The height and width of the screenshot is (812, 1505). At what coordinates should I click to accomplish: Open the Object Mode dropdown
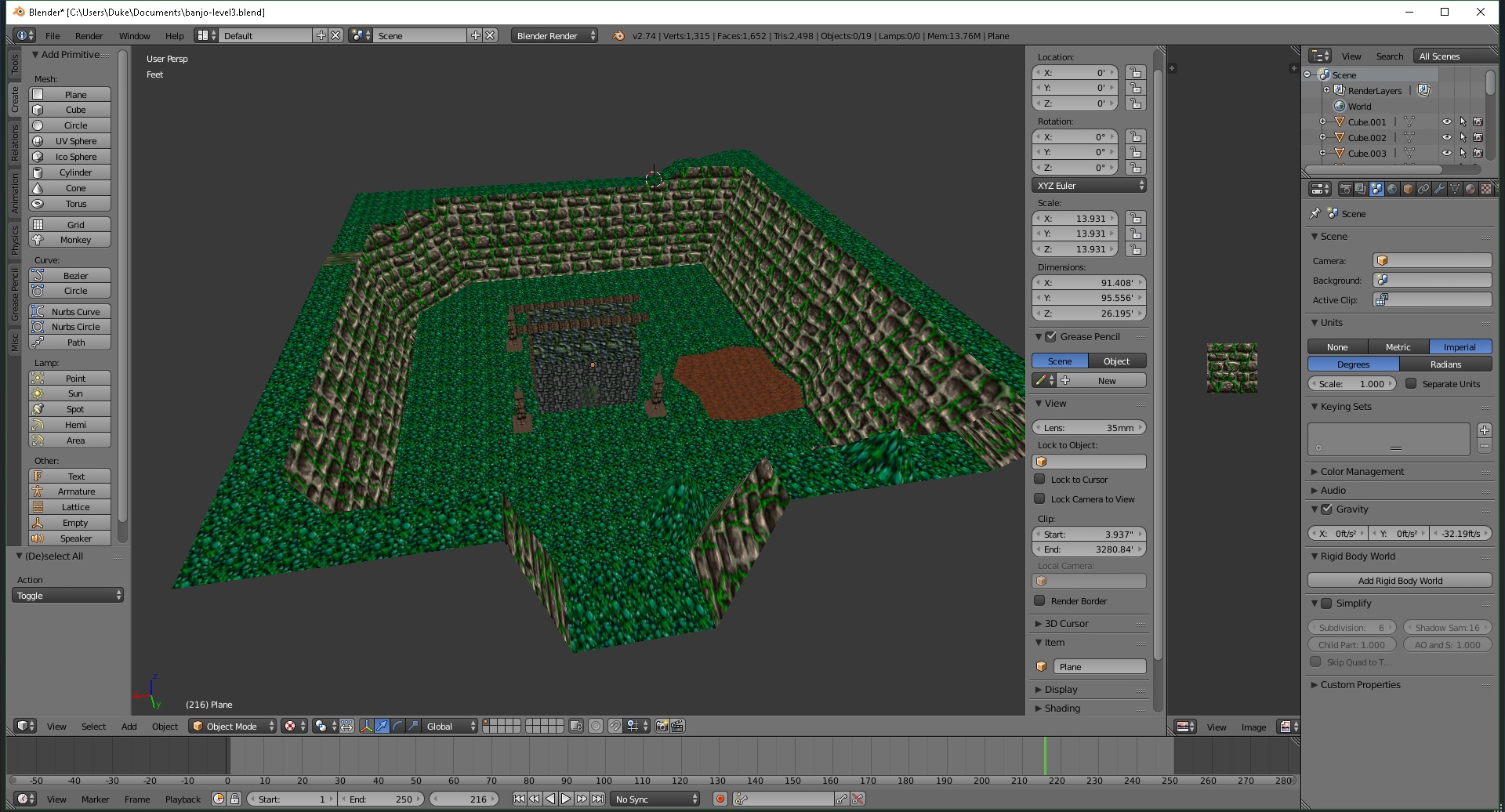[234, 726]
